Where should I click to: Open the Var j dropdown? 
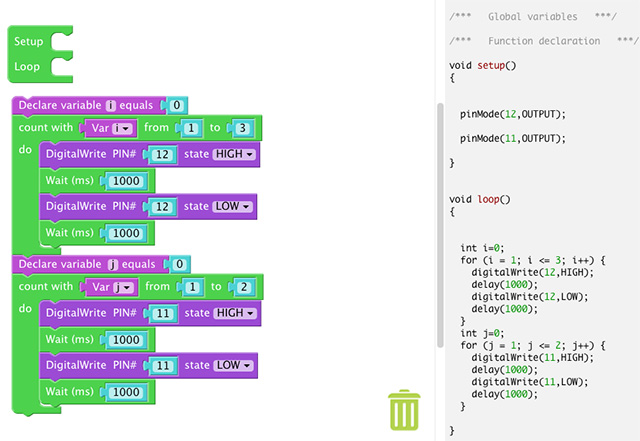click(x=112, y=288)
